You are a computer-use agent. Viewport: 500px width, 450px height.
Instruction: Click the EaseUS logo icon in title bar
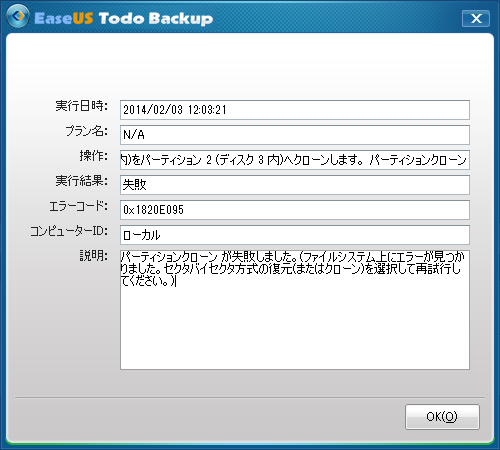(18, 16)
